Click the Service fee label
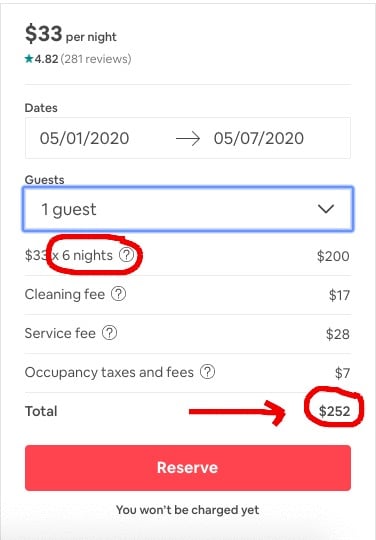The image size is (376, 540). pos(60,333)
